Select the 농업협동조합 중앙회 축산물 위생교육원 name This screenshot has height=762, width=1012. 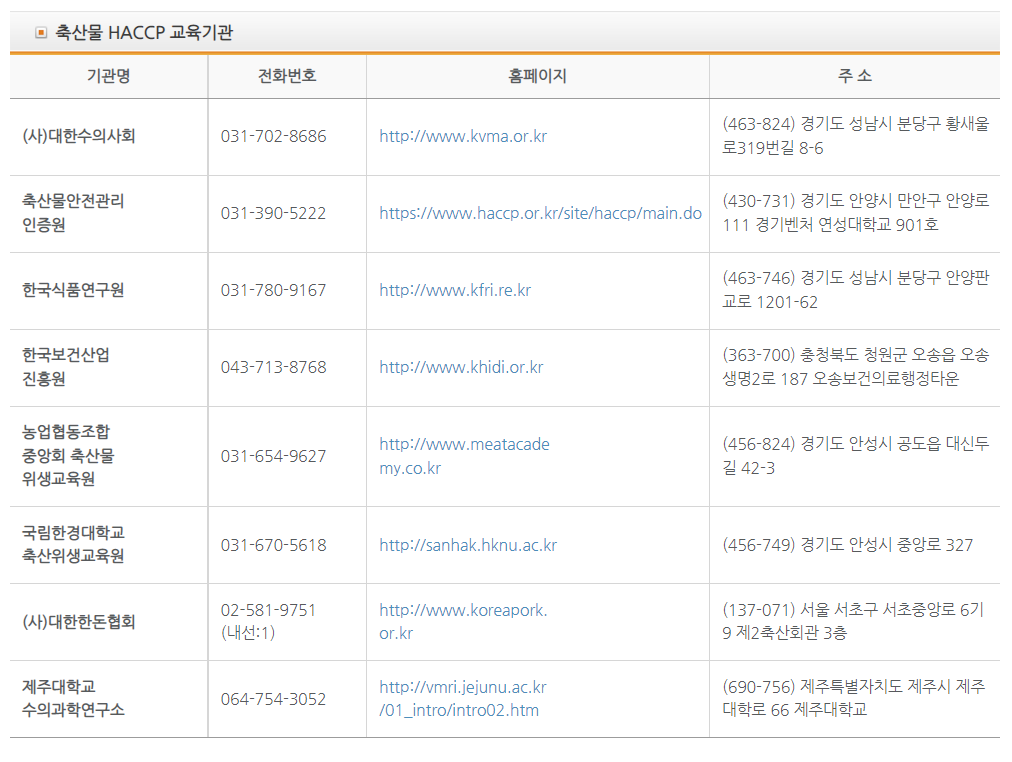[68, 455]
